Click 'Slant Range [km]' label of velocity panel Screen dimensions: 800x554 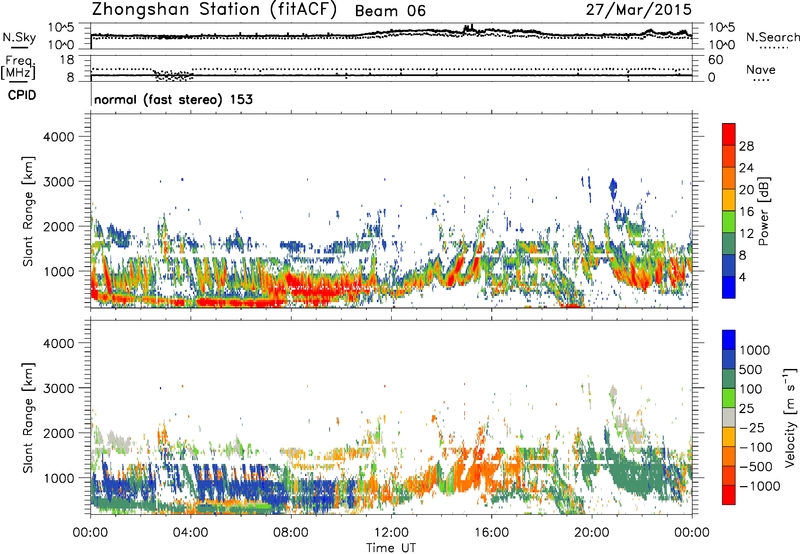tap(28, 418)
